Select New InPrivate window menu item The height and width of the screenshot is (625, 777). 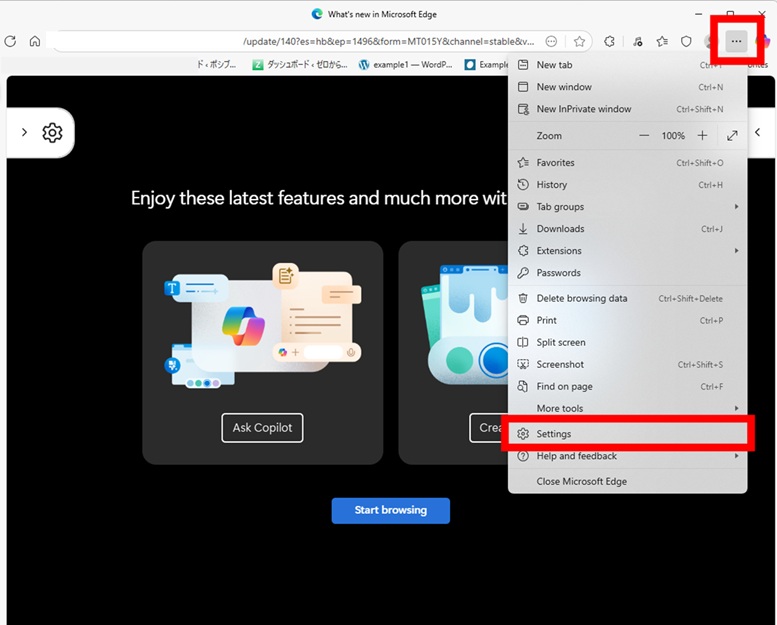coord(583,109)
